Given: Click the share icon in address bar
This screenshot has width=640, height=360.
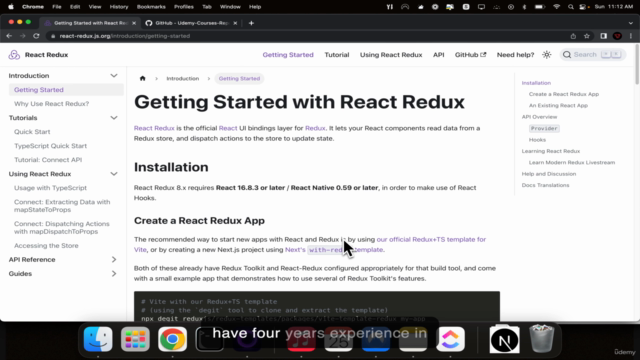Looking at the screenshot, I should tap(573, 36).
